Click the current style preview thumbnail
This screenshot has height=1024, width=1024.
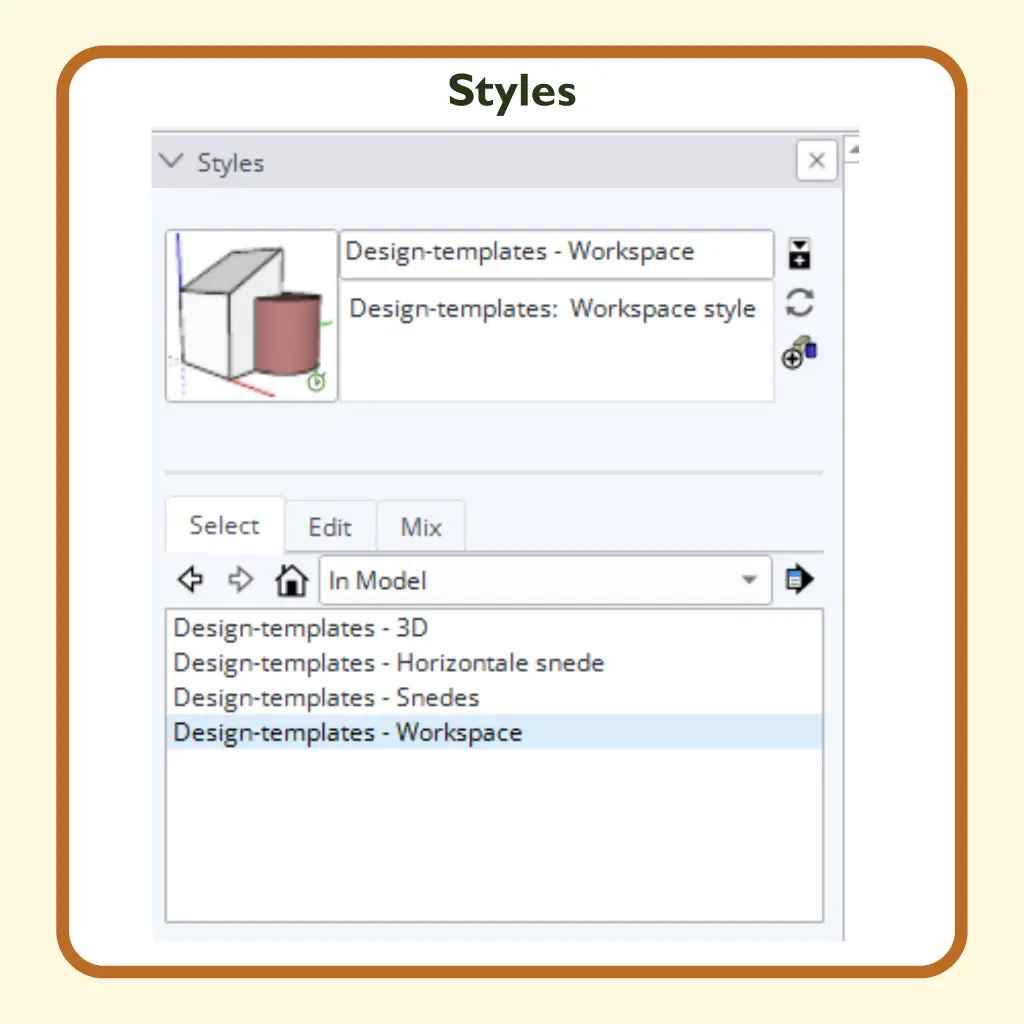[251, 315]
